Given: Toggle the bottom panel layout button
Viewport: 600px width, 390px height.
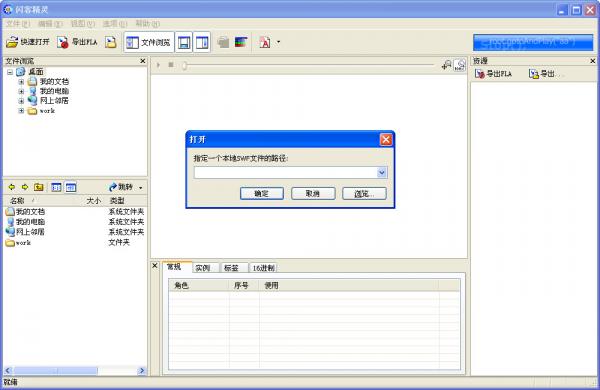Looking at the screenshot, I should (x=184, y=42).
